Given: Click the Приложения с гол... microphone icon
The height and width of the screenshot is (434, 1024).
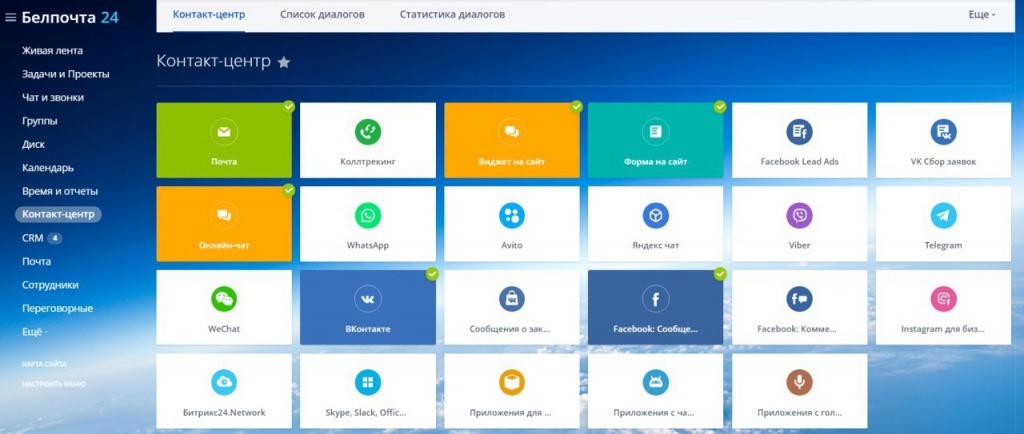Looking at the screenshot, I should [x=799, y=382].
